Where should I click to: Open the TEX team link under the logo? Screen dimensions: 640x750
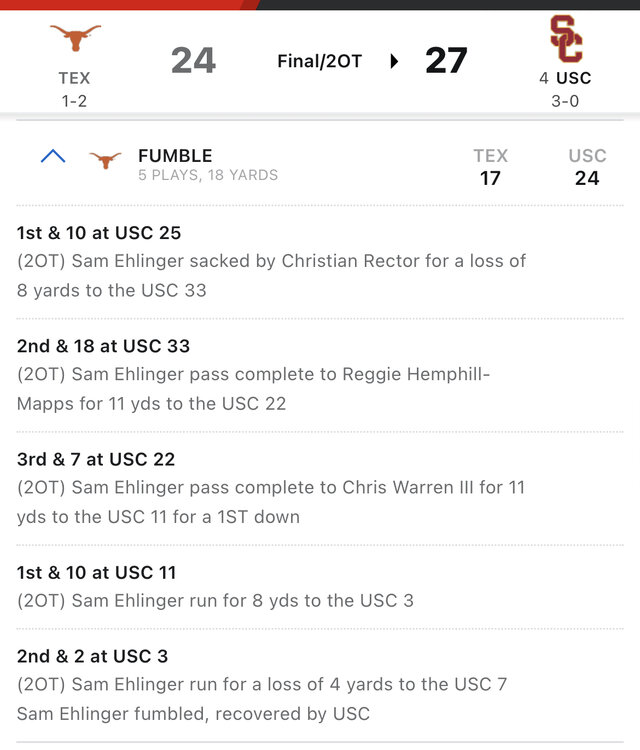point(74,78)
